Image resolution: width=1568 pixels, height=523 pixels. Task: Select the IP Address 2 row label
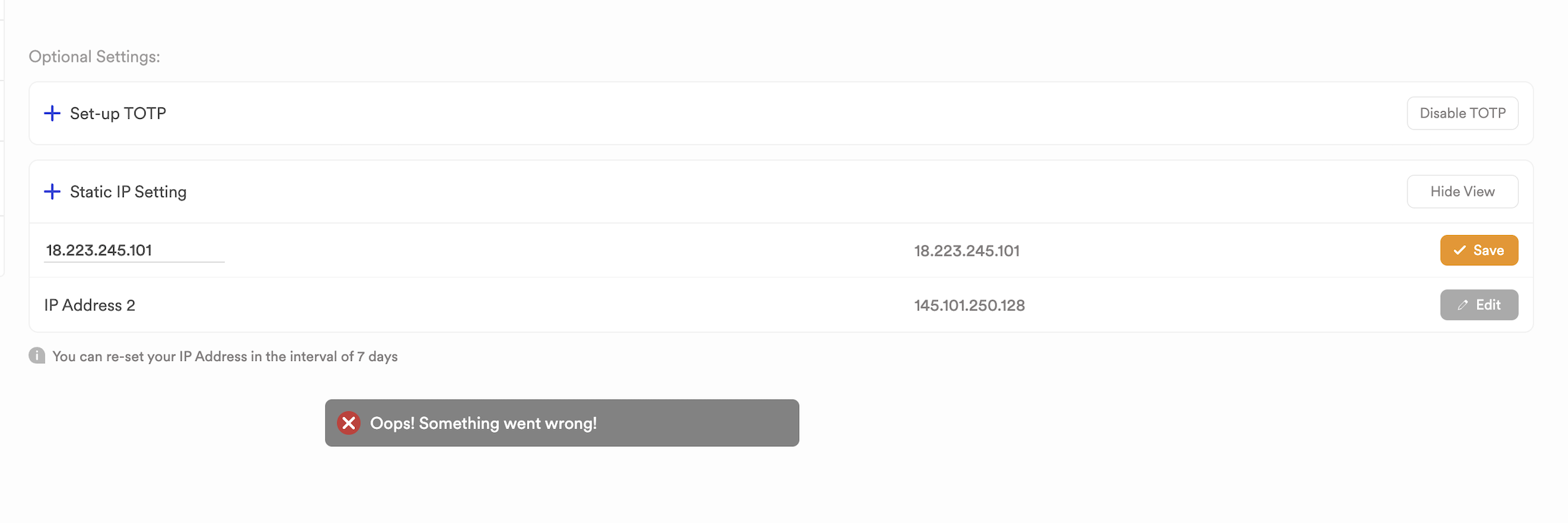coord(89,305)
